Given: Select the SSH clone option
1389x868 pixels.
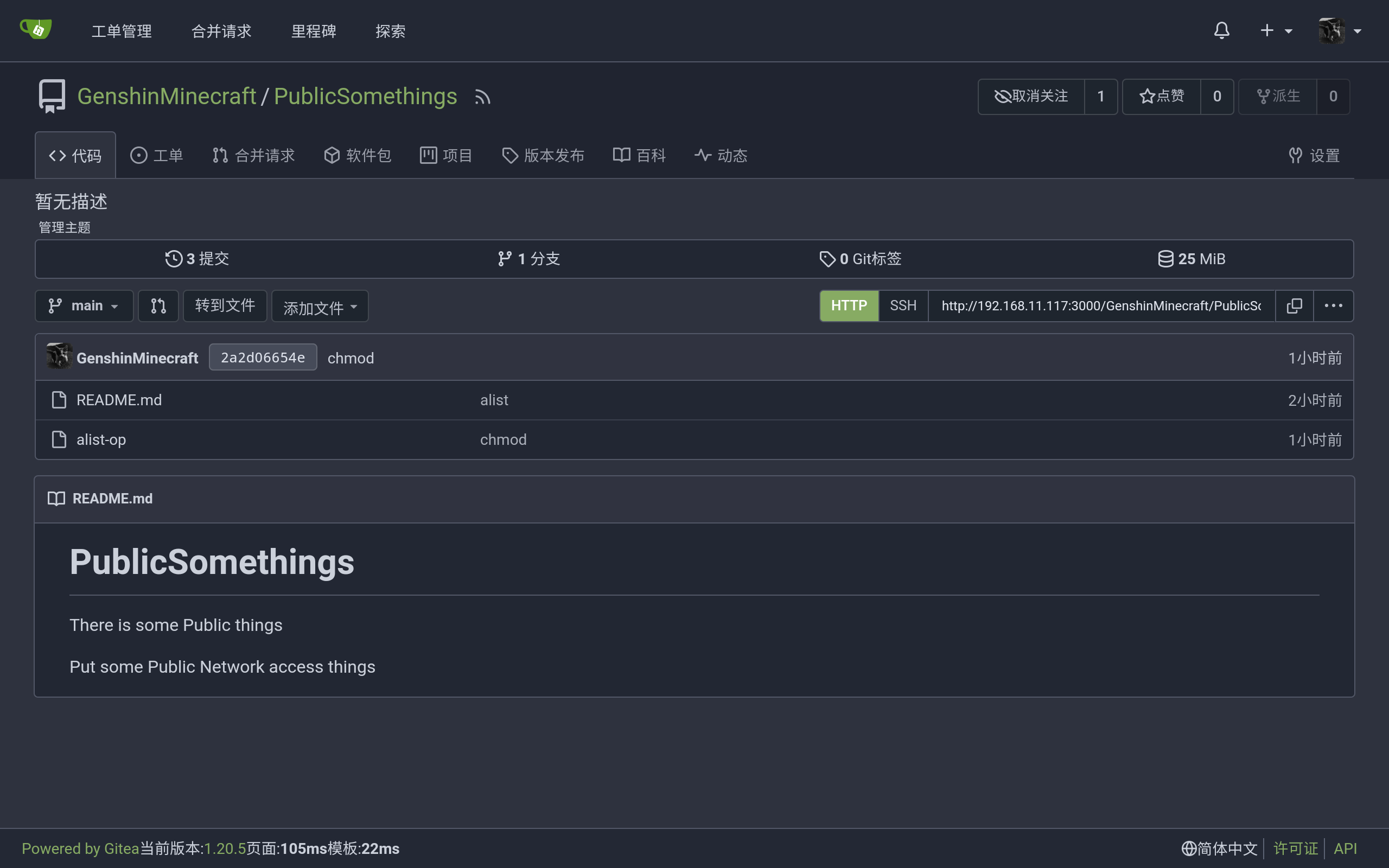Looking at the screenshot, I should [x=903, y=305].
